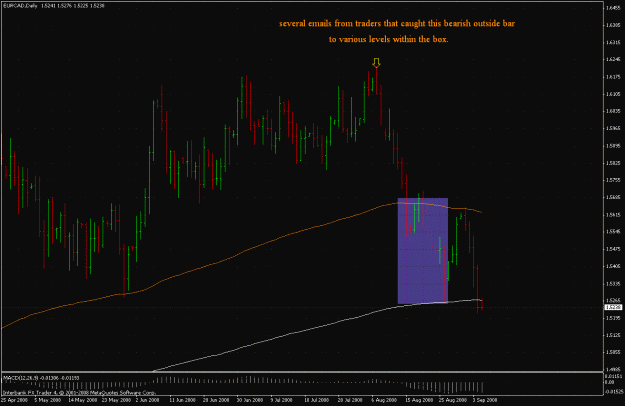Click the 25 Aug 2008 date label
Viewport: 625px width, 406px height.
453,400
